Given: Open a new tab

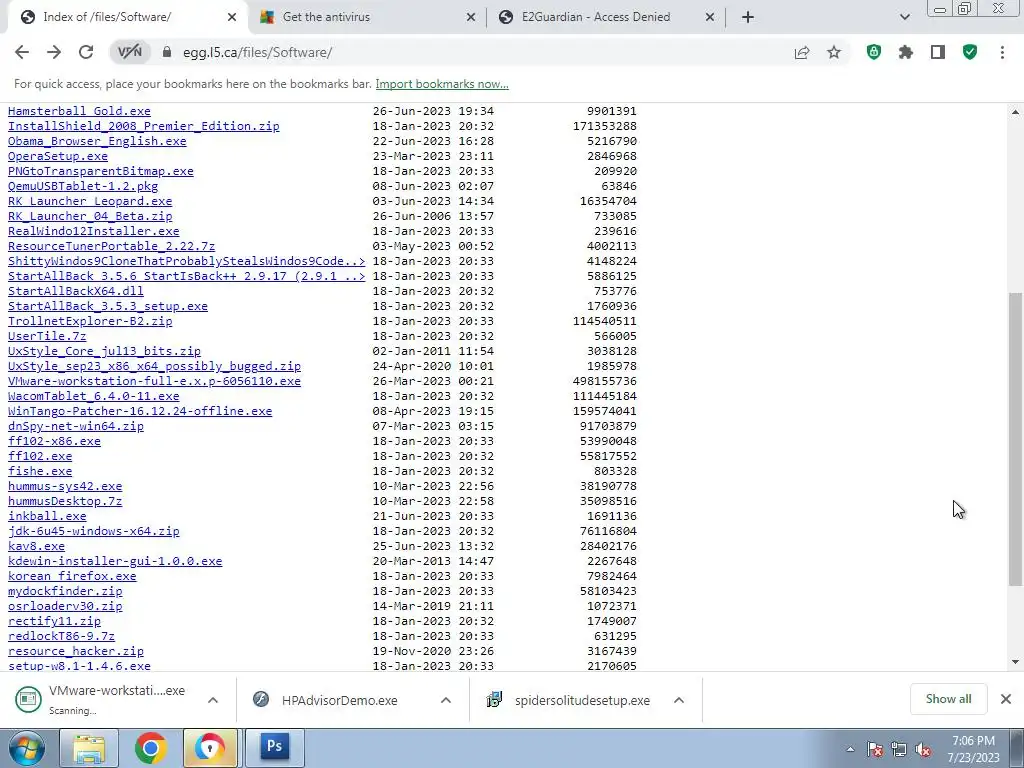Looking at the screenshot, I should (x=748, y=17).
